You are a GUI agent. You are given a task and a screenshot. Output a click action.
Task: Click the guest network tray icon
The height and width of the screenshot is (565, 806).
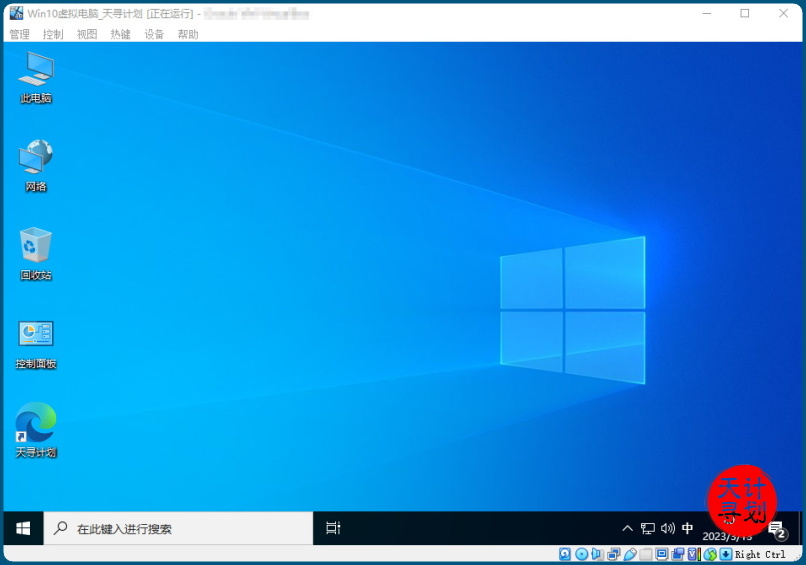pyautogui.click(x=648, y=528)
